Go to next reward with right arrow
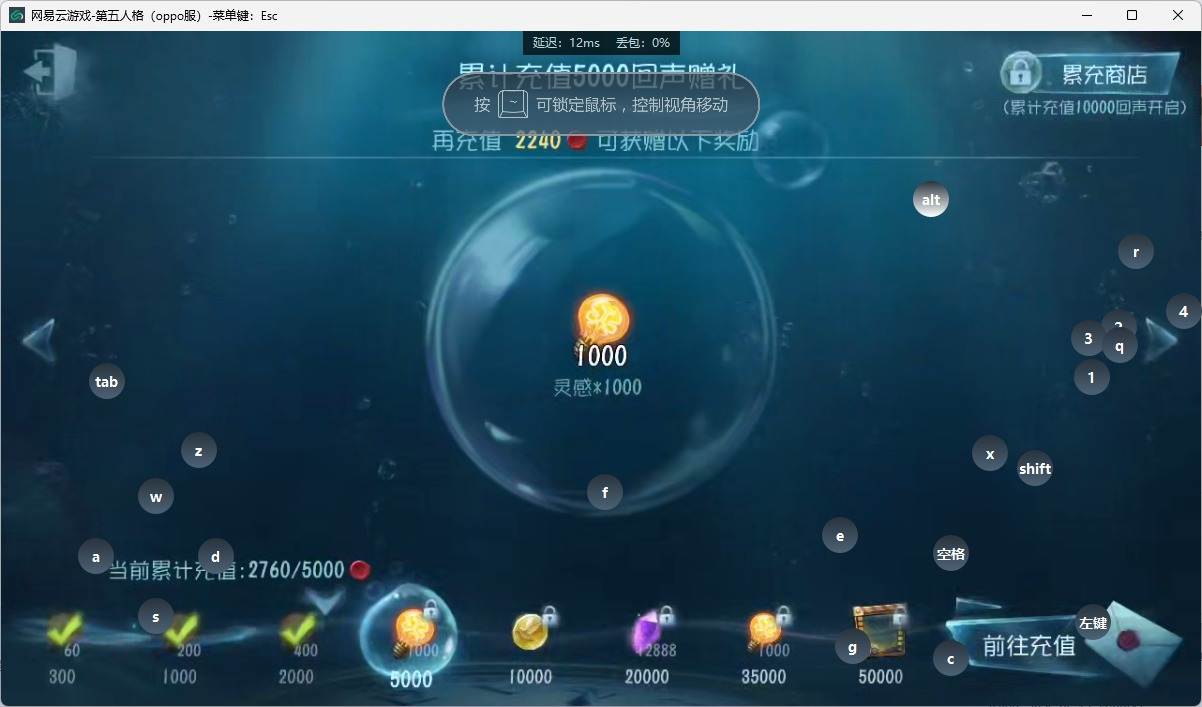Image resolution: width=1202 pixels, height=707 pixels. point(1161,340)
